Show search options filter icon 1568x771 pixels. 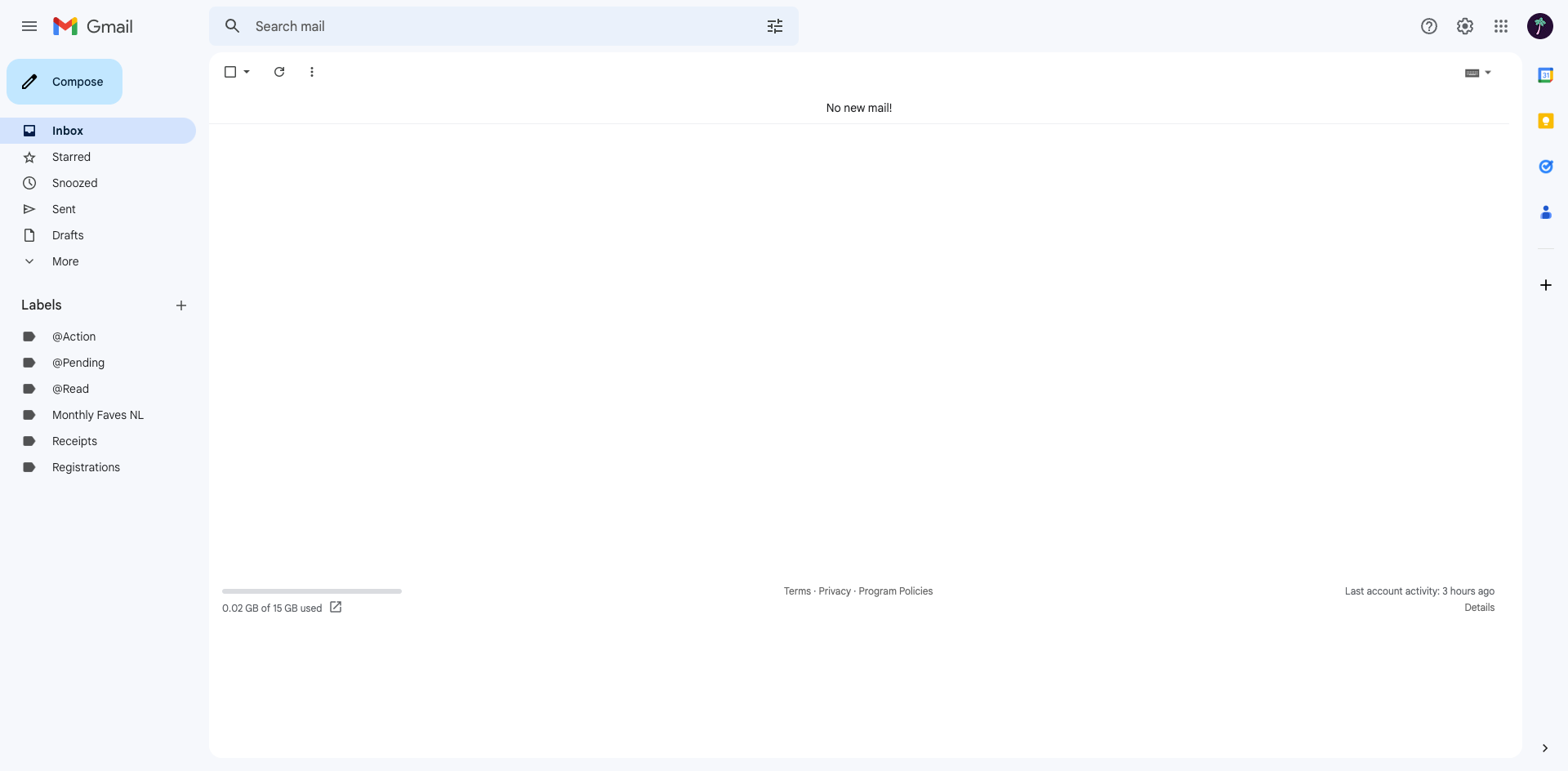click(775, 26)
